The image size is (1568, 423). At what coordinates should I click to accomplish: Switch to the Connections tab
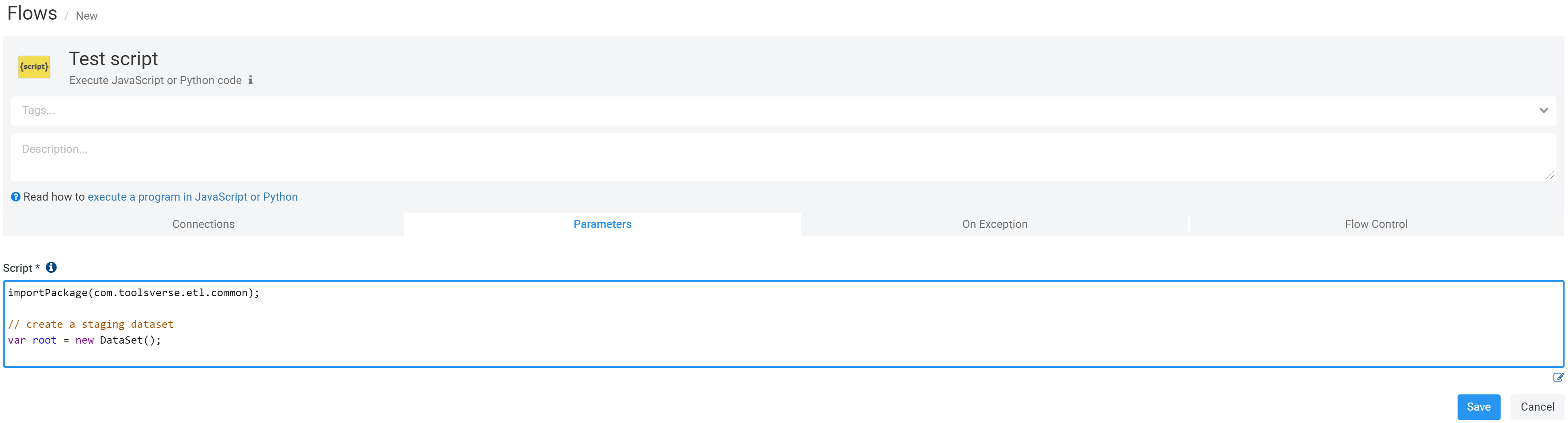tap(203, 224)
